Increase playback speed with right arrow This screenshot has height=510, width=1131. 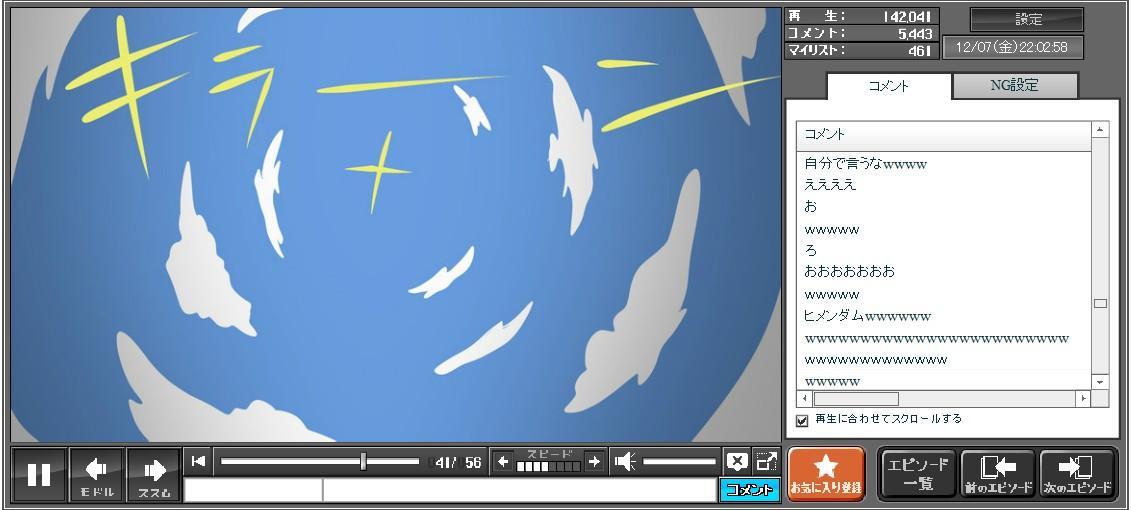click(594, 461)
